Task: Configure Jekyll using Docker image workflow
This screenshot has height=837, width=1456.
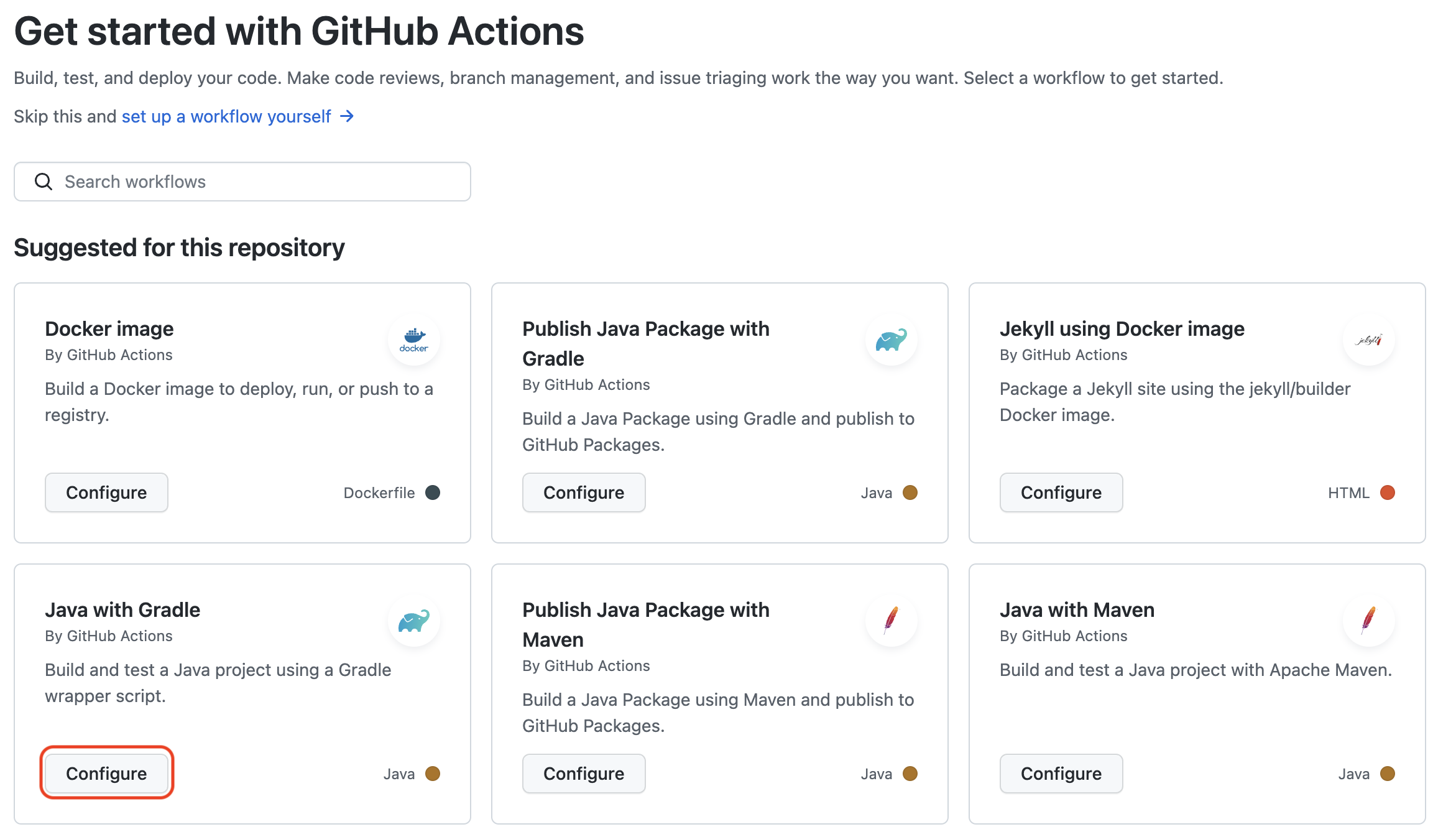Action: coord(1061,492)
